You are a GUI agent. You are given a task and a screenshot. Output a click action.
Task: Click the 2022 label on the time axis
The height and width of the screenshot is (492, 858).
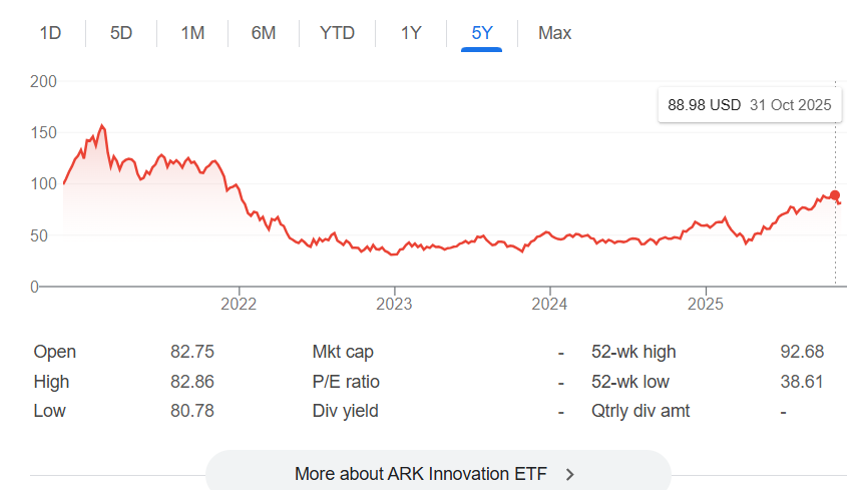[x=239, y=304]
